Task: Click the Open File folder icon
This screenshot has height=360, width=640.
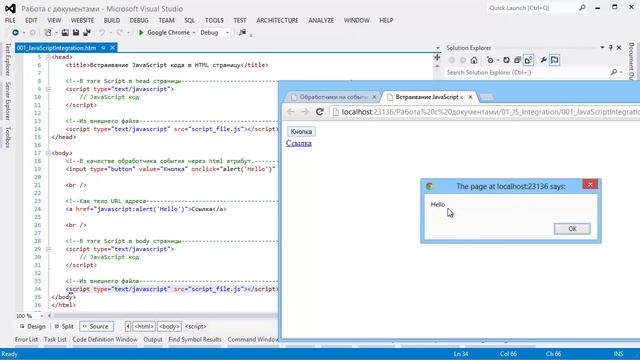Action: pos(65,32)
